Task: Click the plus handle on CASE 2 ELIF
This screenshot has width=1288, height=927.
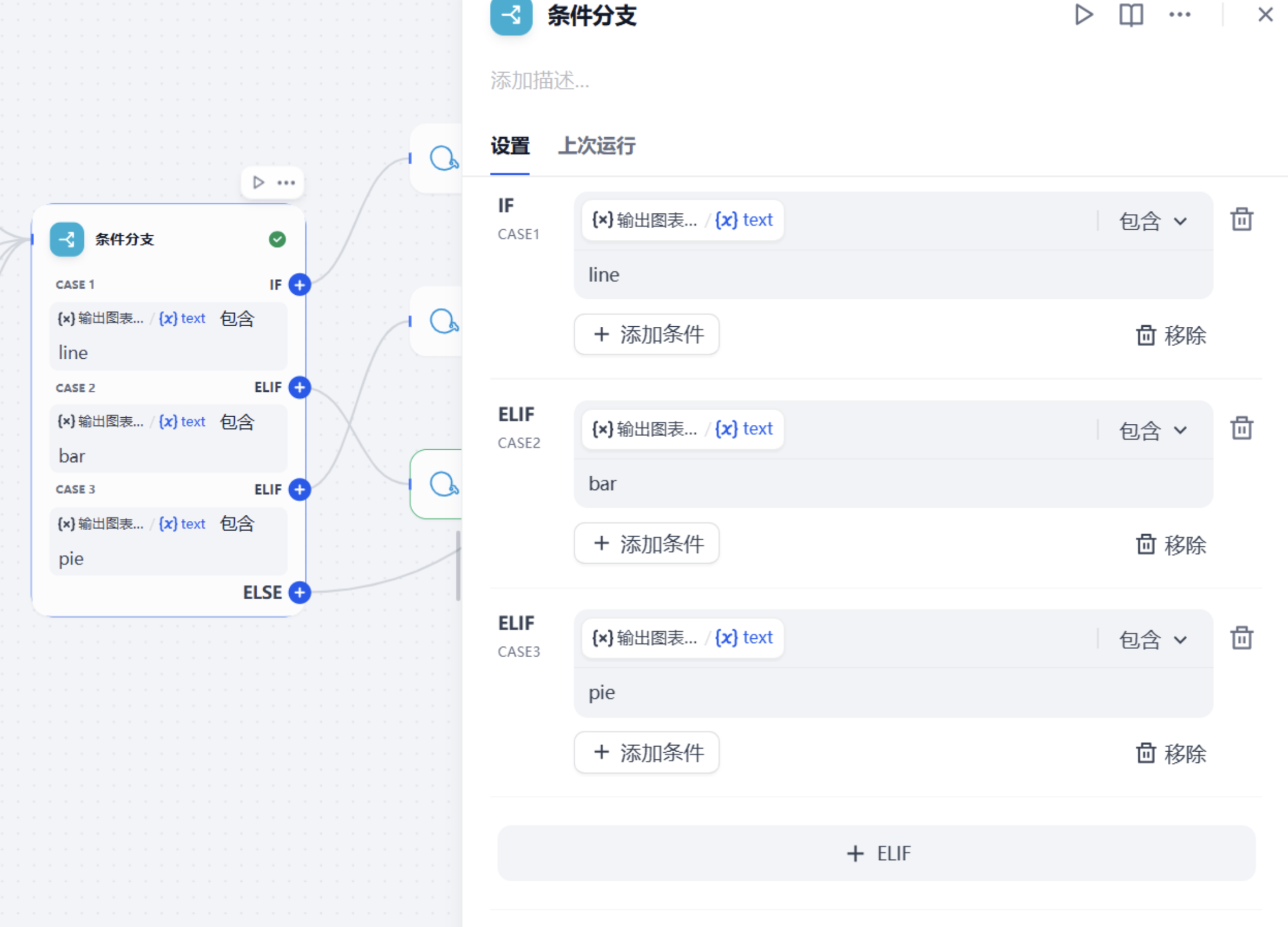Action: [300, 387]
